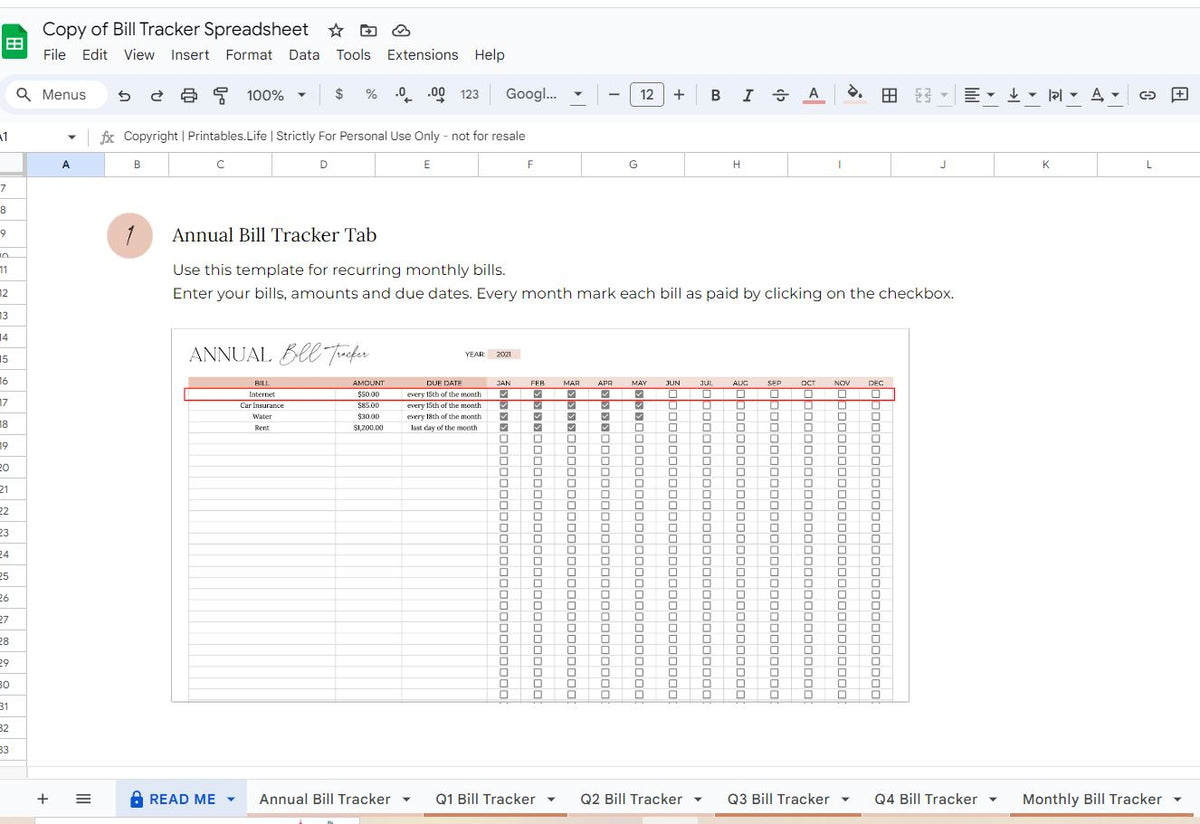Insert a link via toolbar
The height and width of the screenshot is (824, 1200).
coord(1148,95)
